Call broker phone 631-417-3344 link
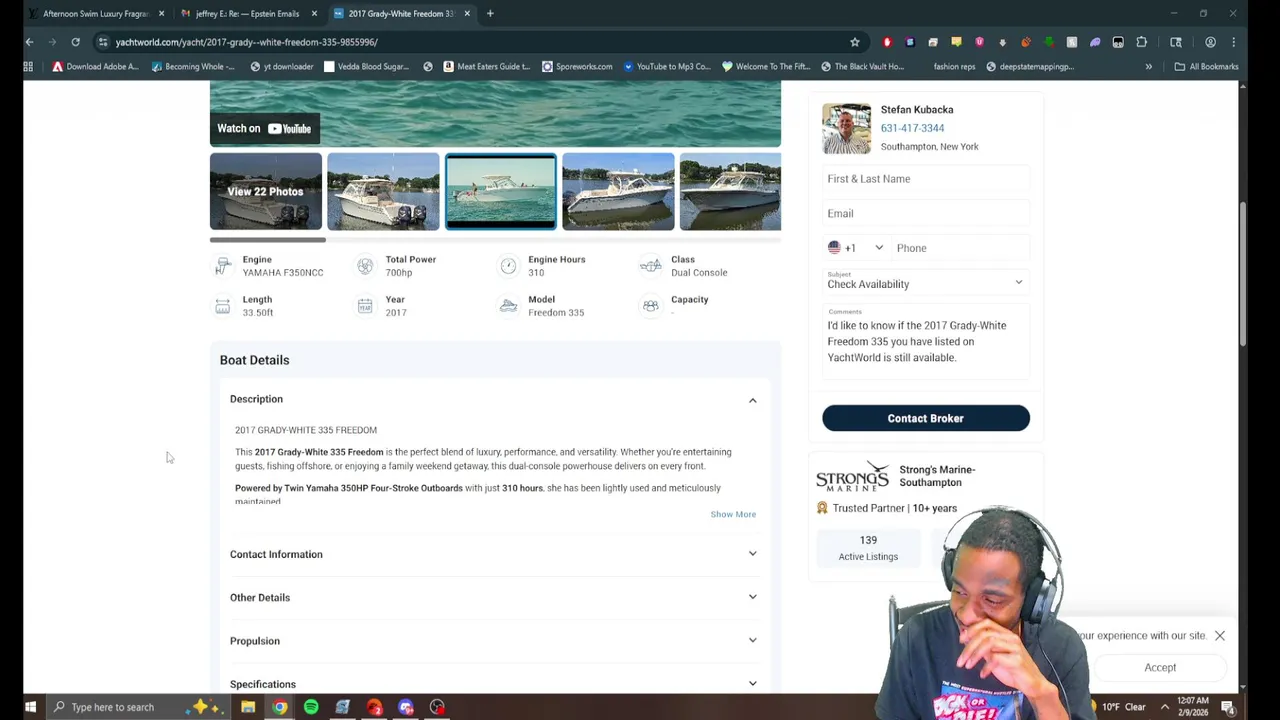The width and height of the screenshot is (1280, 720). coord(912,128)
